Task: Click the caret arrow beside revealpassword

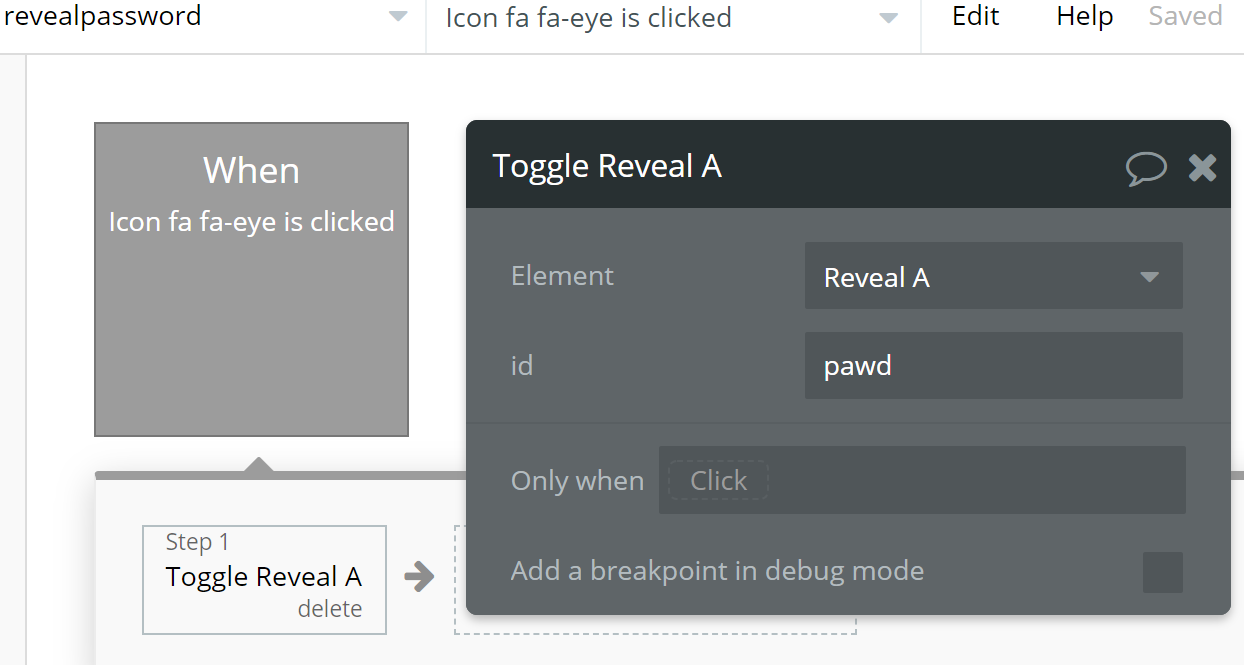Action: (x=398, y=17)
